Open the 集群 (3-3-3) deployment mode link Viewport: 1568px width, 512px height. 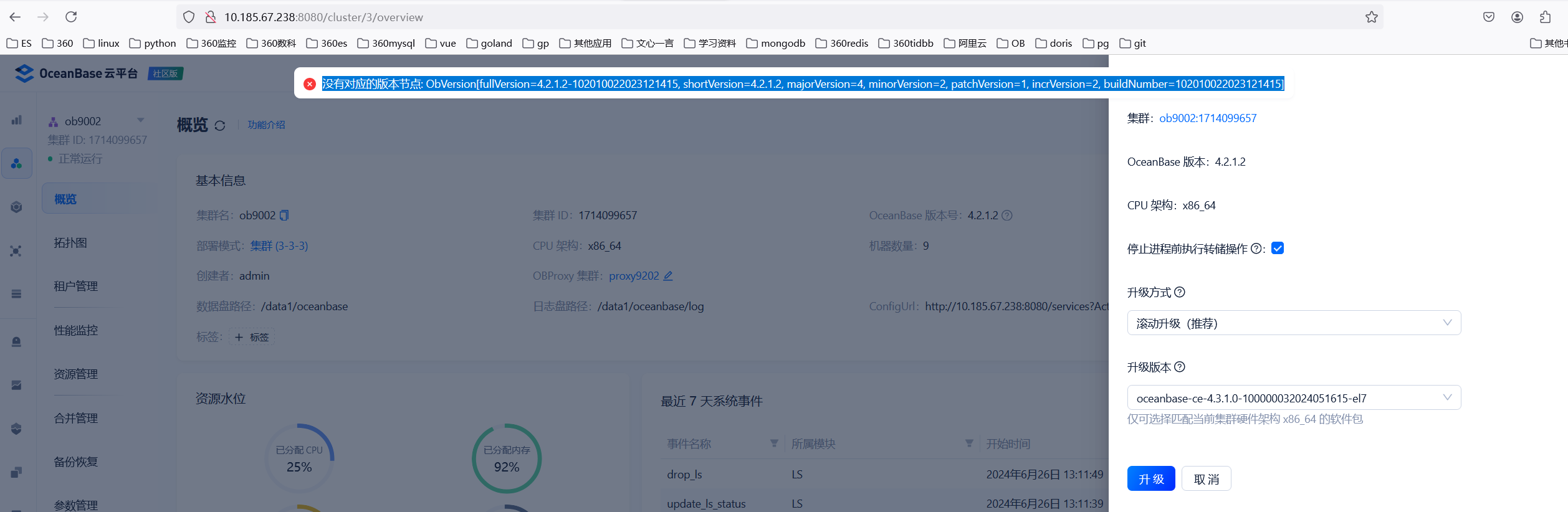tap(279, 245)
